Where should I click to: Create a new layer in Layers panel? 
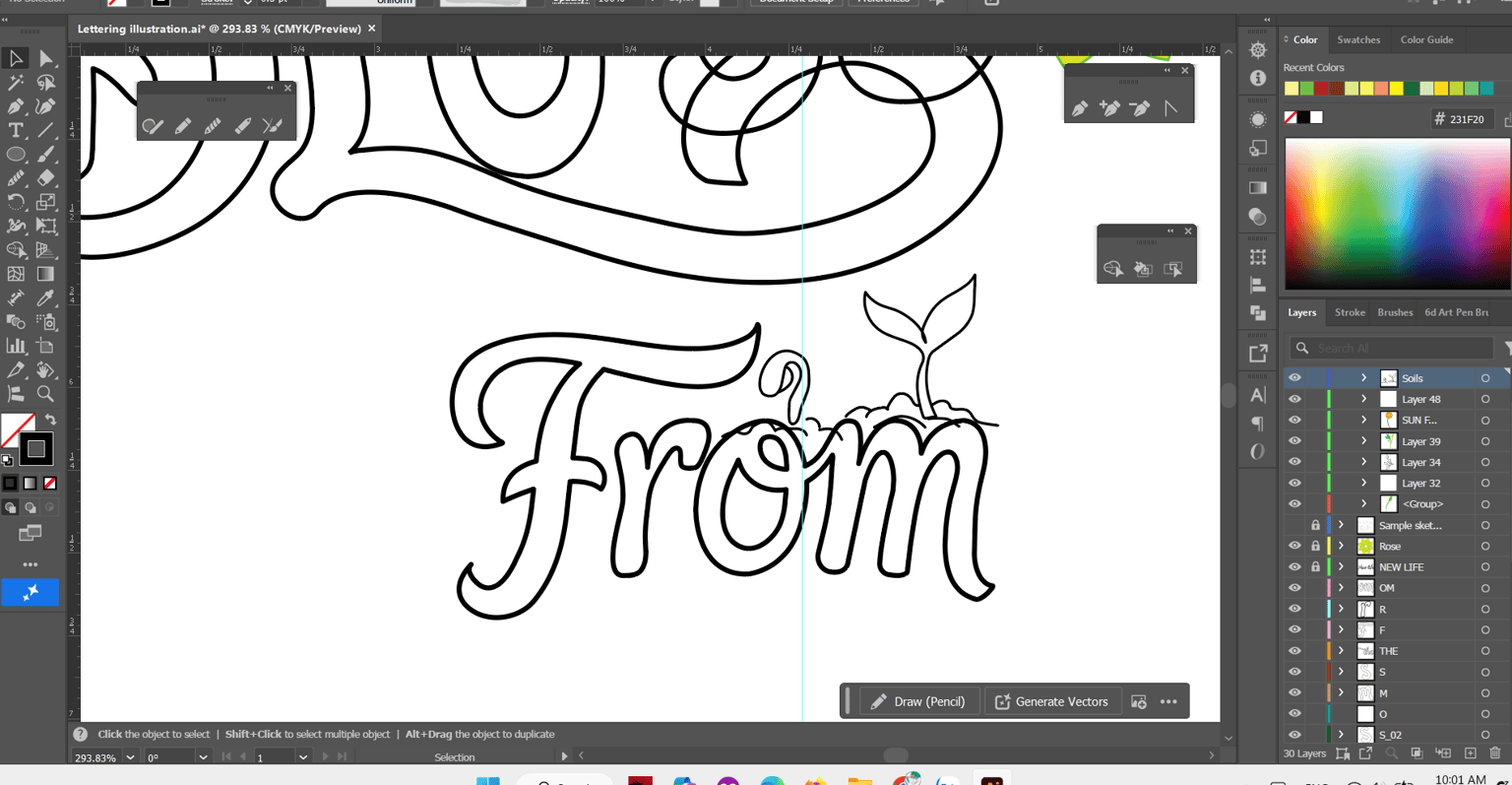click(1471, 753)
